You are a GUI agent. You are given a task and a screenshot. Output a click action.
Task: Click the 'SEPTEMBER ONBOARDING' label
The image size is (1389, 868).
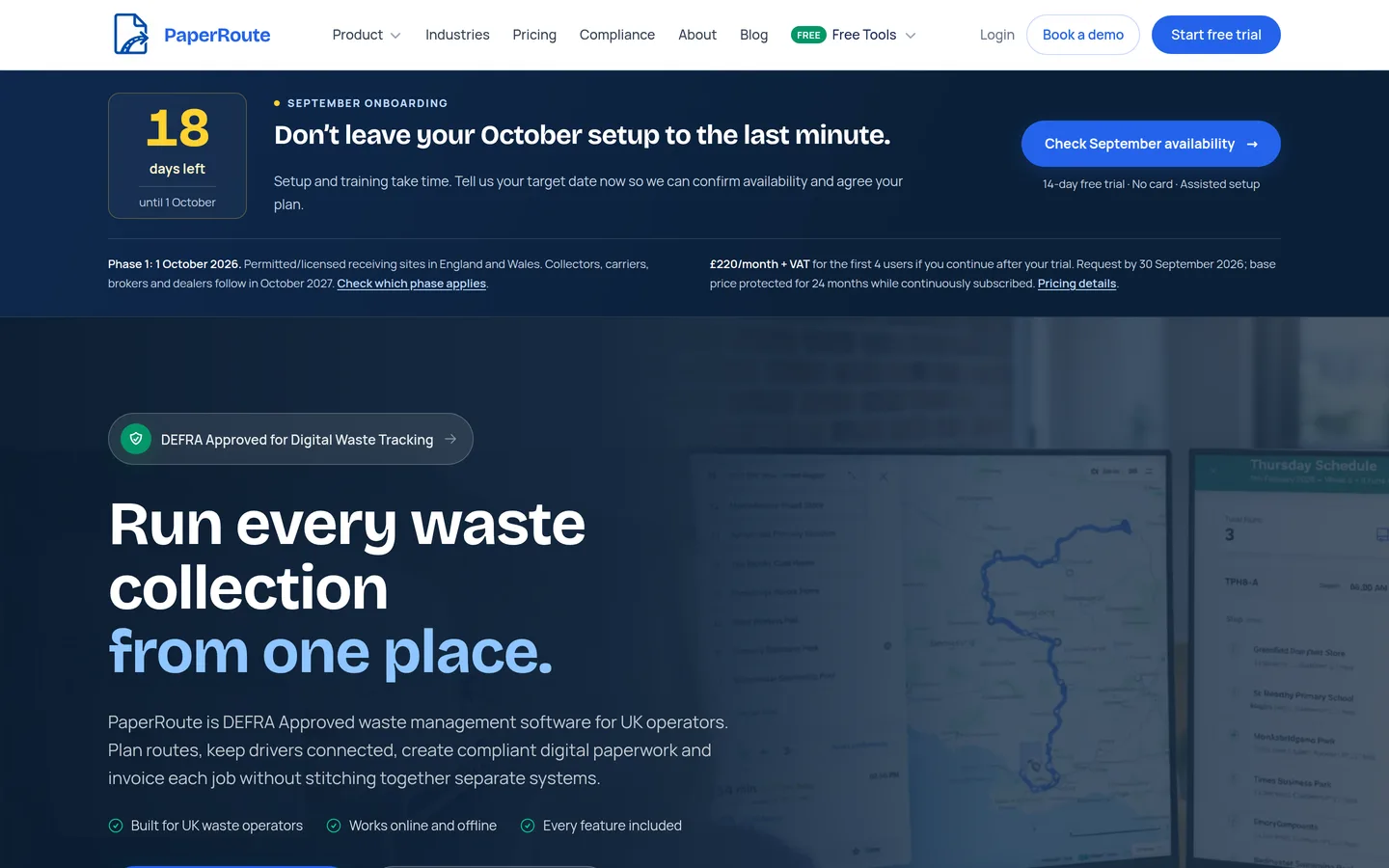[368, 103]
